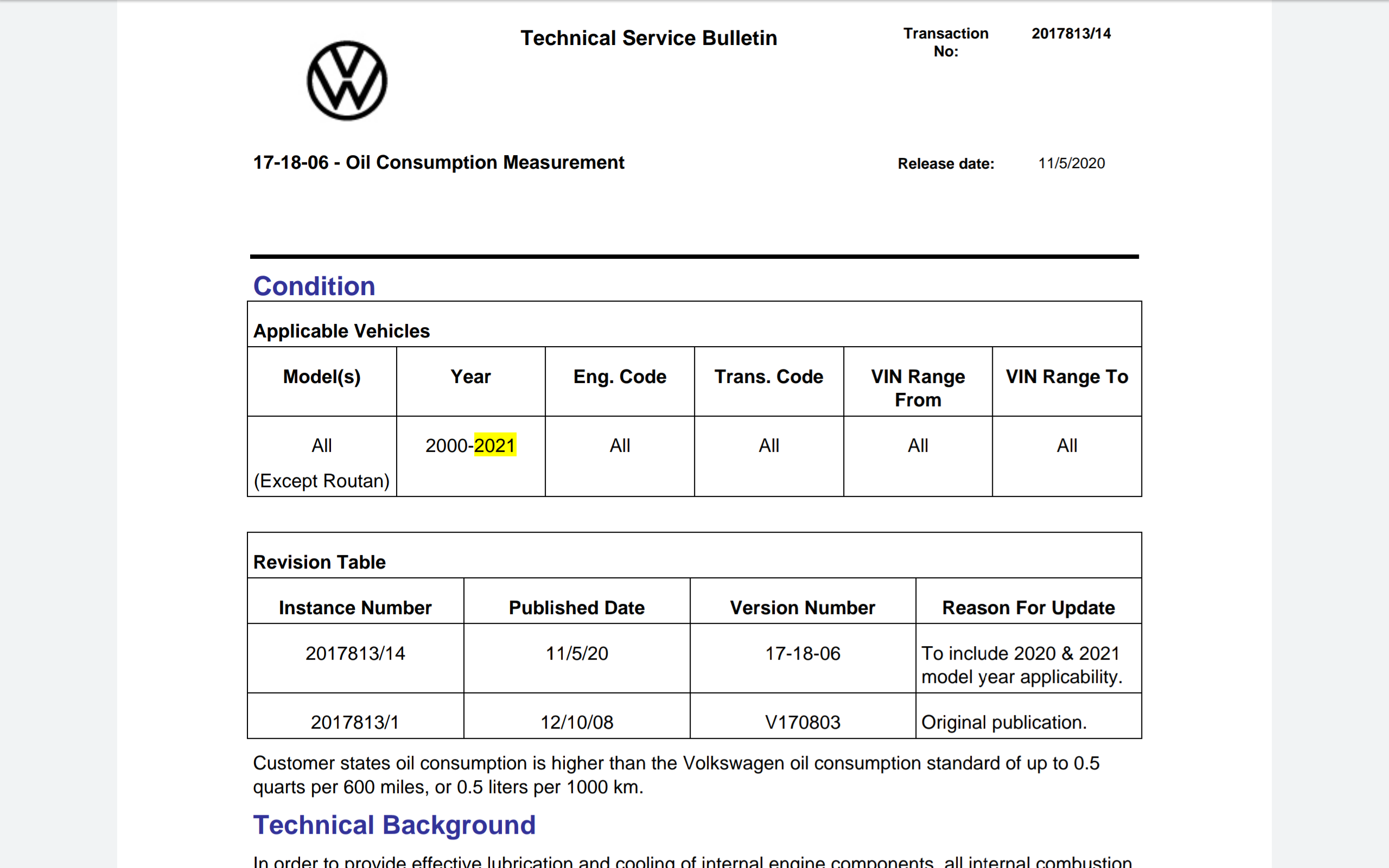
Task: Click the 'Version Number' column header
Action: click(802, 608)
